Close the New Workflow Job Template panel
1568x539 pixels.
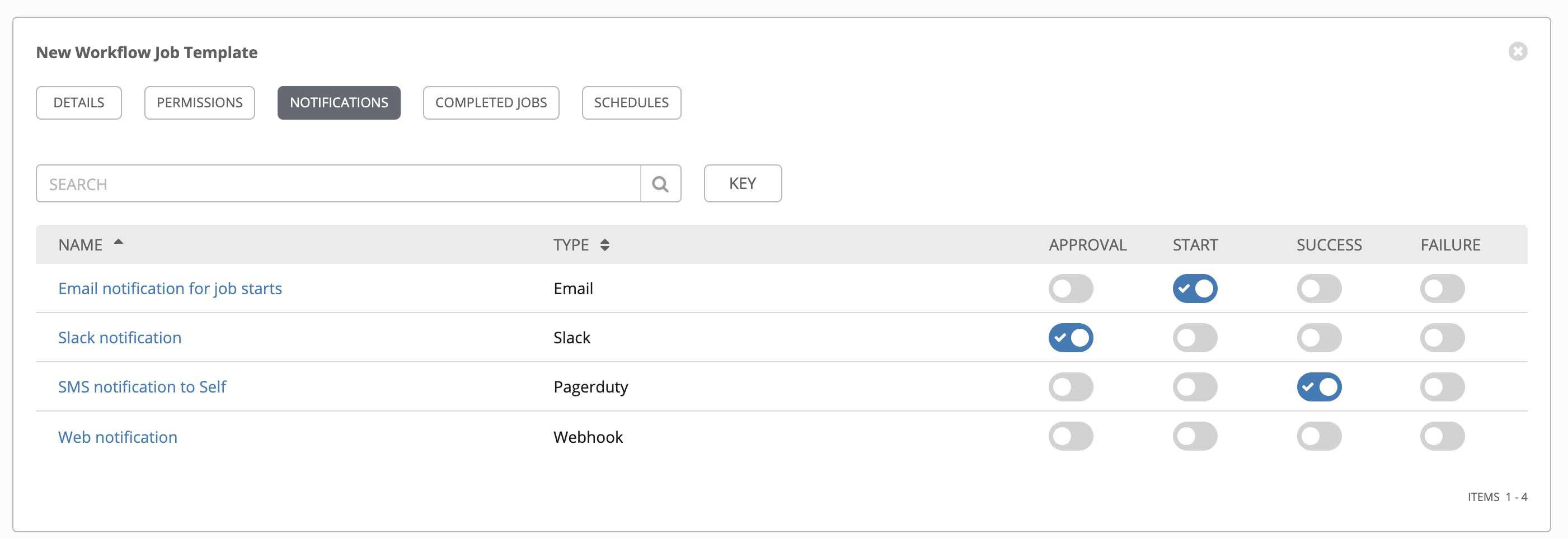point(1518,51)
